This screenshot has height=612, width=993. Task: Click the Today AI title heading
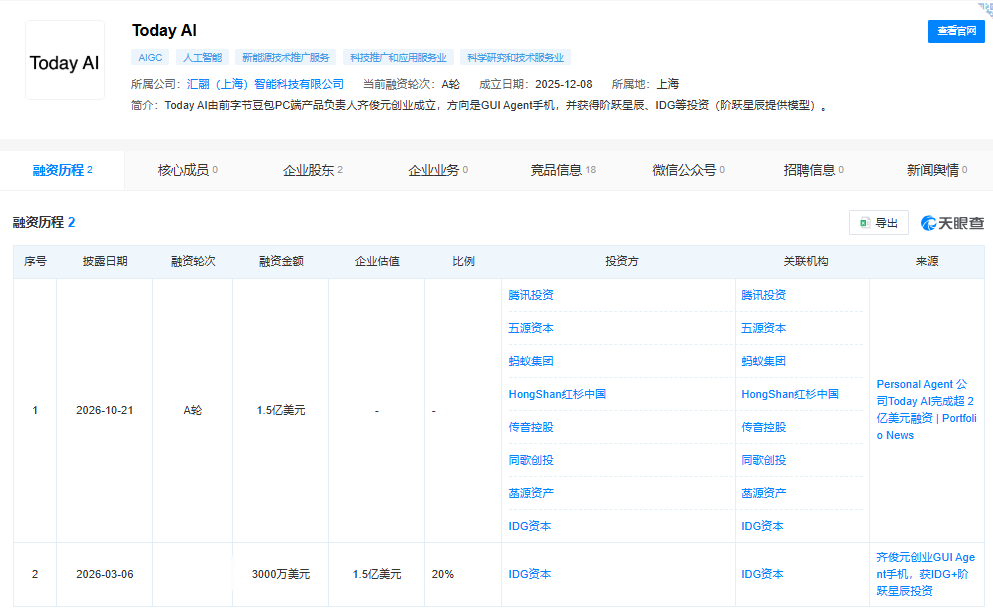click(164, 30)
